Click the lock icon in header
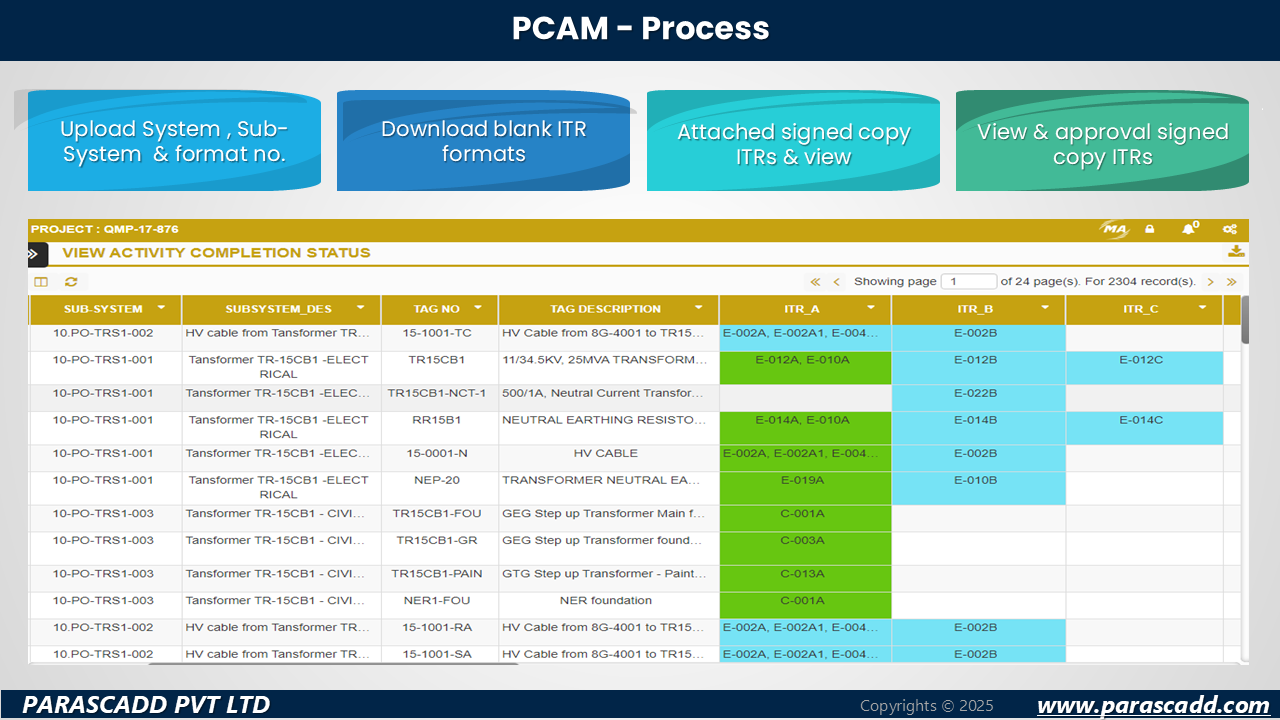 1150,229
